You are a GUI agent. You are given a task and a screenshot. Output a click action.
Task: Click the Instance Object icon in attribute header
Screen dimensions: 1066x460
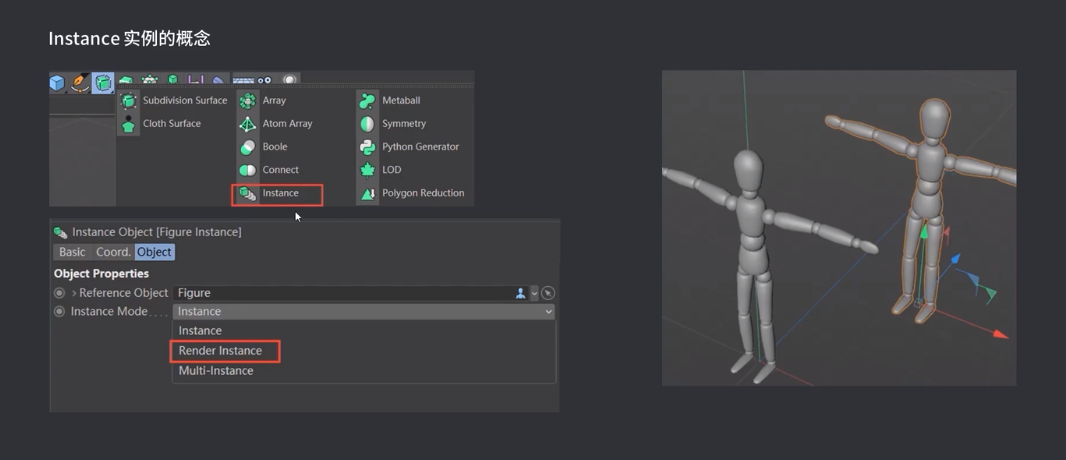[x=61, y=232]
